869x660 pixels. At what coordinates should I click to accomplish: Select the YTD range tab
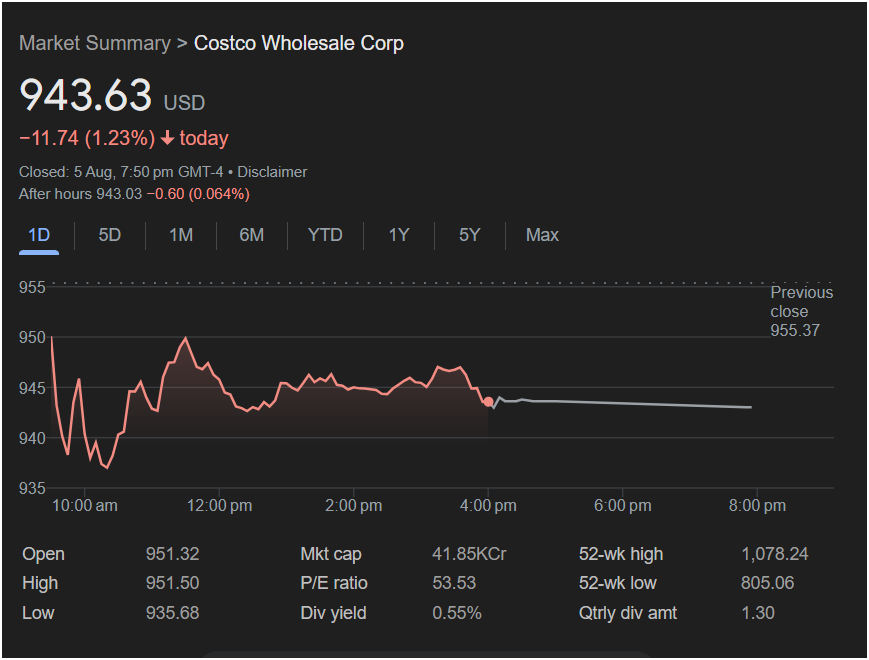325,235
